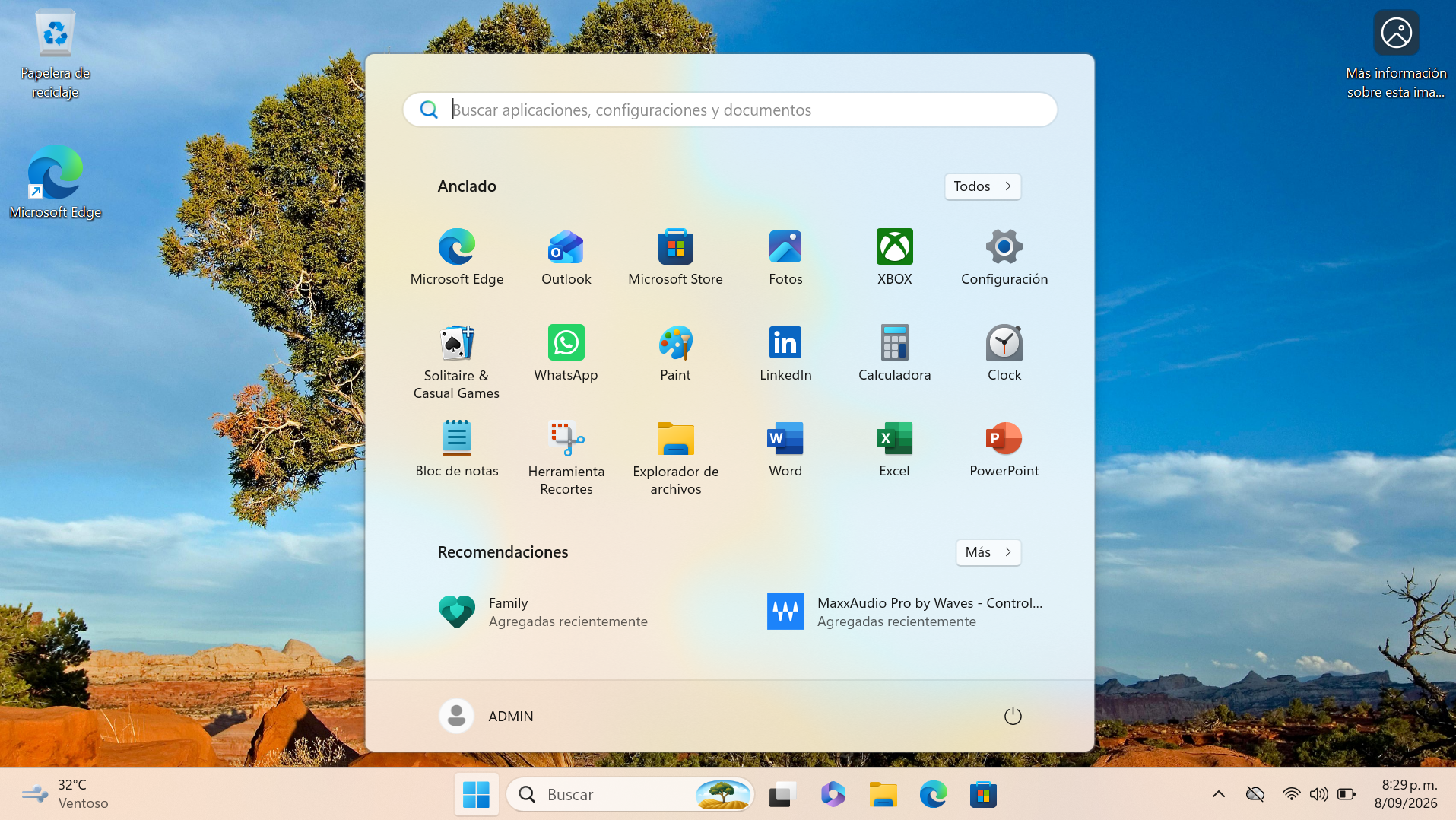Click the Start menu search field

tap(730, 110)
